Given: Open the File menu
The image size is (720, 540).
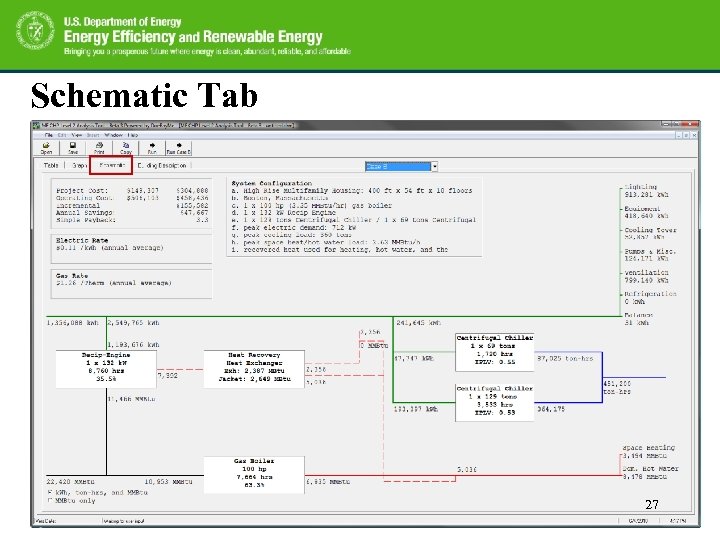Looking at the screenshot, I should 49,135.
